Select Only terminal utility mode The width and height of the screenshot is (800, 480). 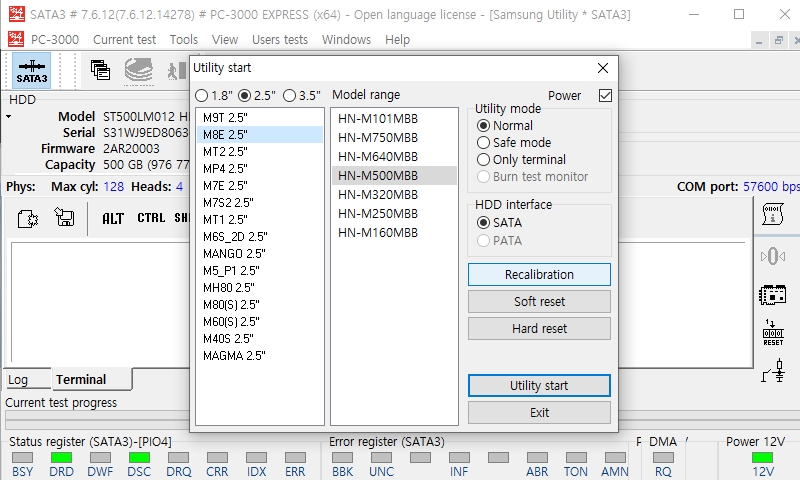pyautogui.click(x=483, y=160)
